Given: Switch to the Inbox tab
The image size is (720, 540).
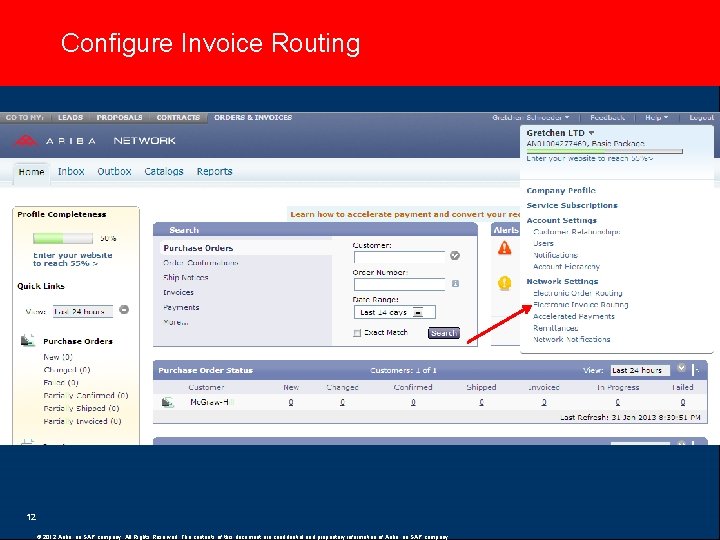Looking at the screenshot, I should (x=71, y=171).
